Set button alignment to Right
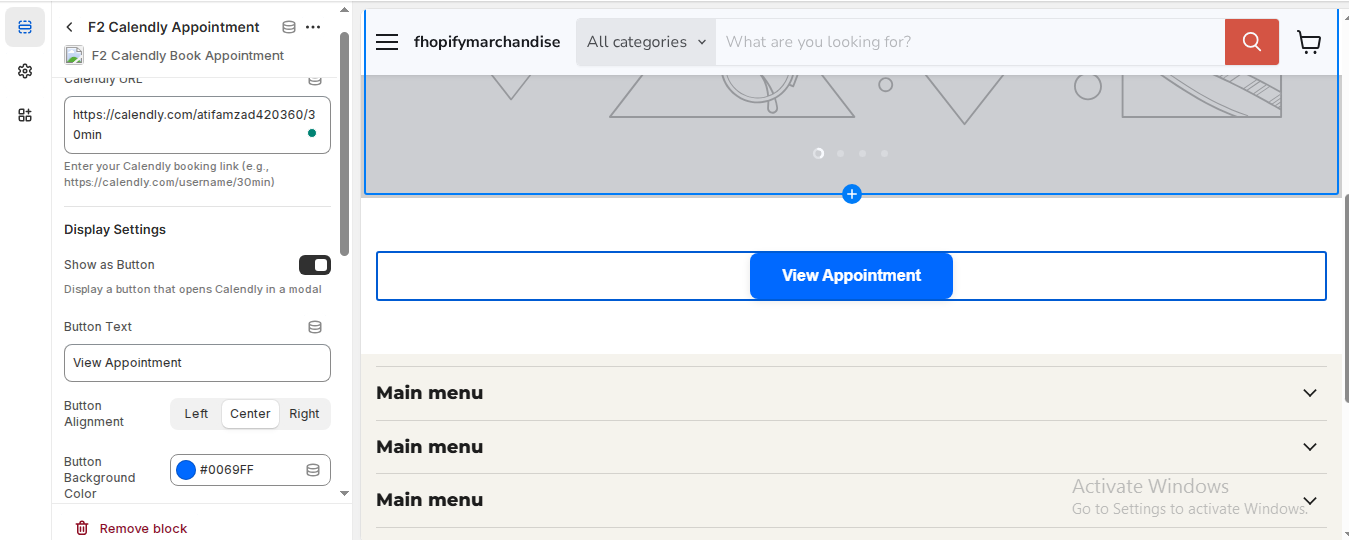The width and height of the screenshot is (1349, 540). click(304, 414)
